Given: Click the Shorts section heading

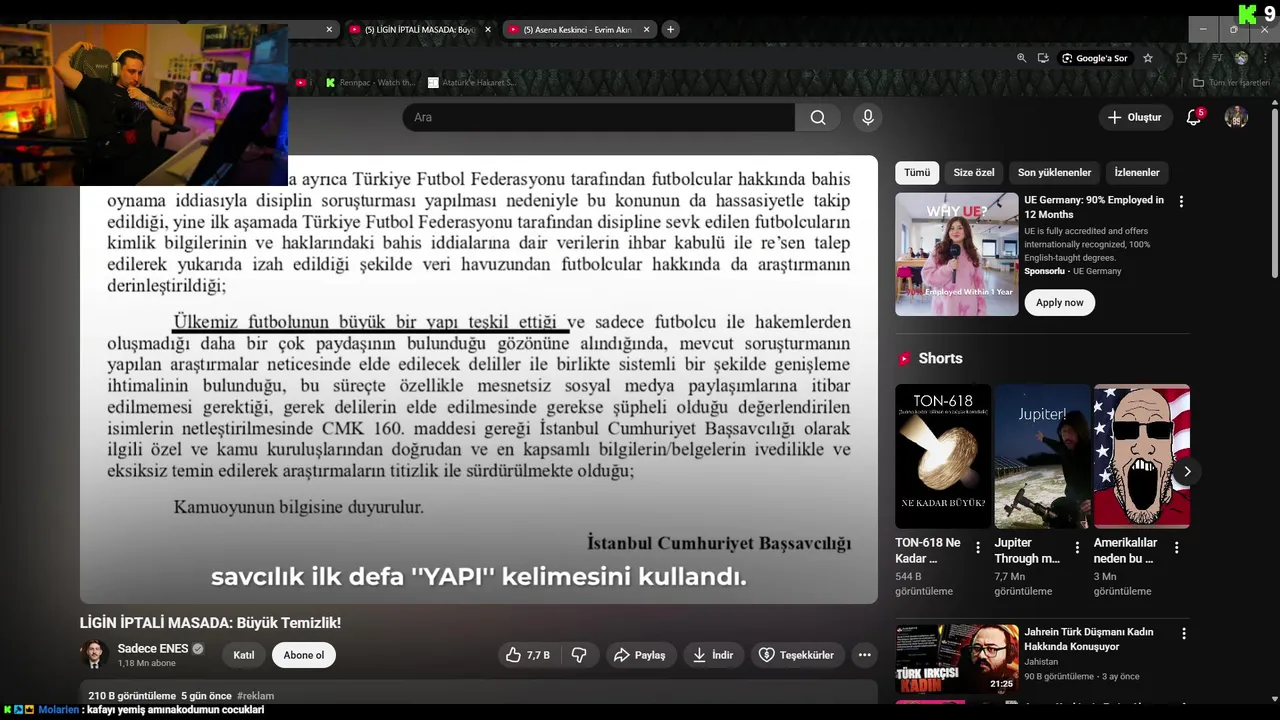Looking at the screenshot, I should tap(940, 358).
